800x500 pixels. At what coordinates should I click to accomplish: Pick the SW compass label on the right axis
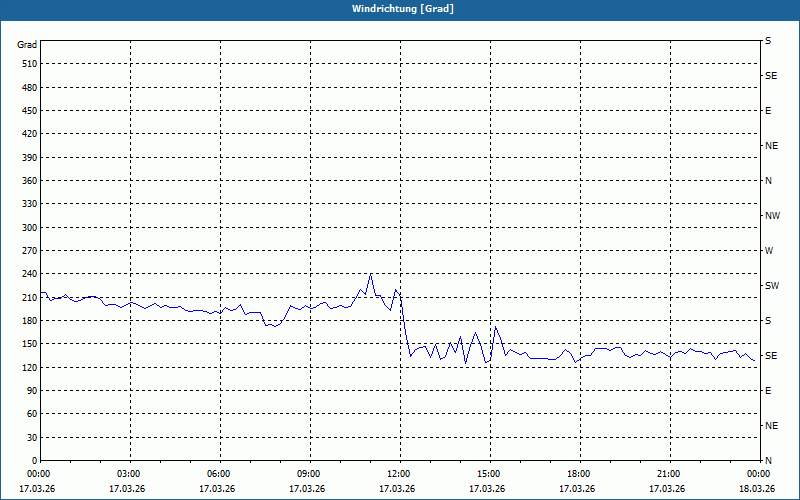pos(771,286)
